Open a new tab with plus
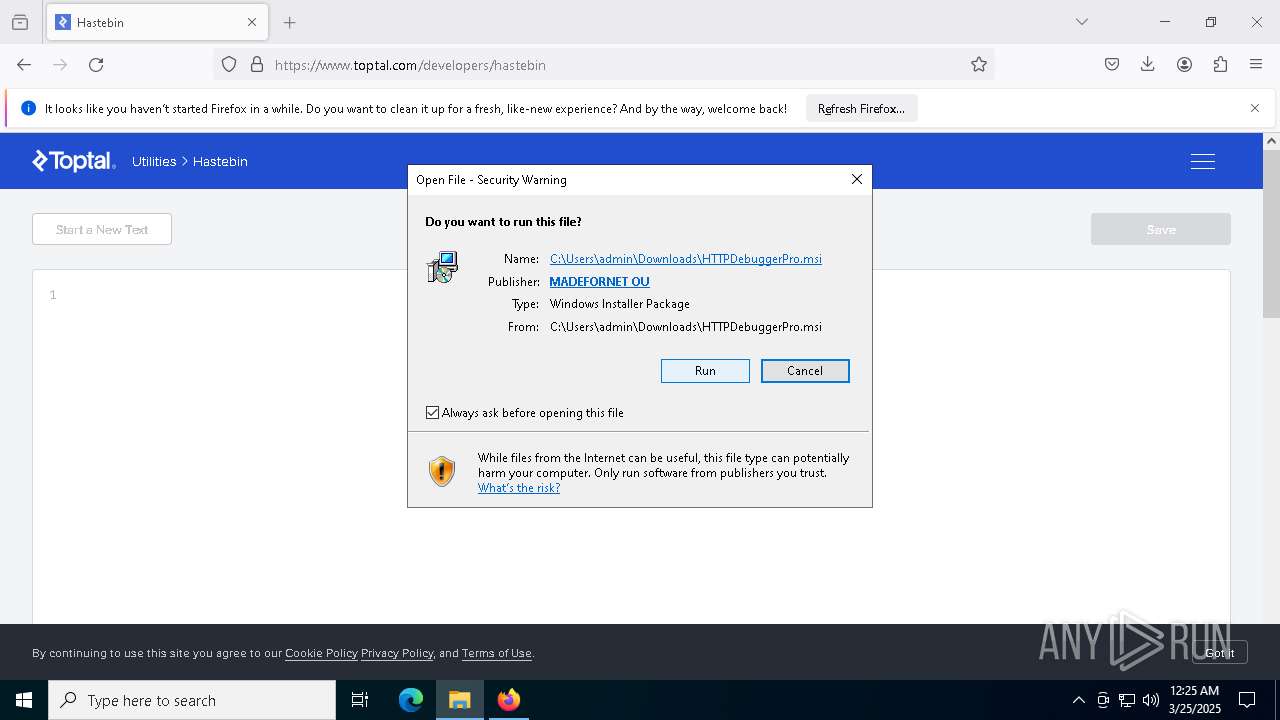 click(x=290, y=22)
